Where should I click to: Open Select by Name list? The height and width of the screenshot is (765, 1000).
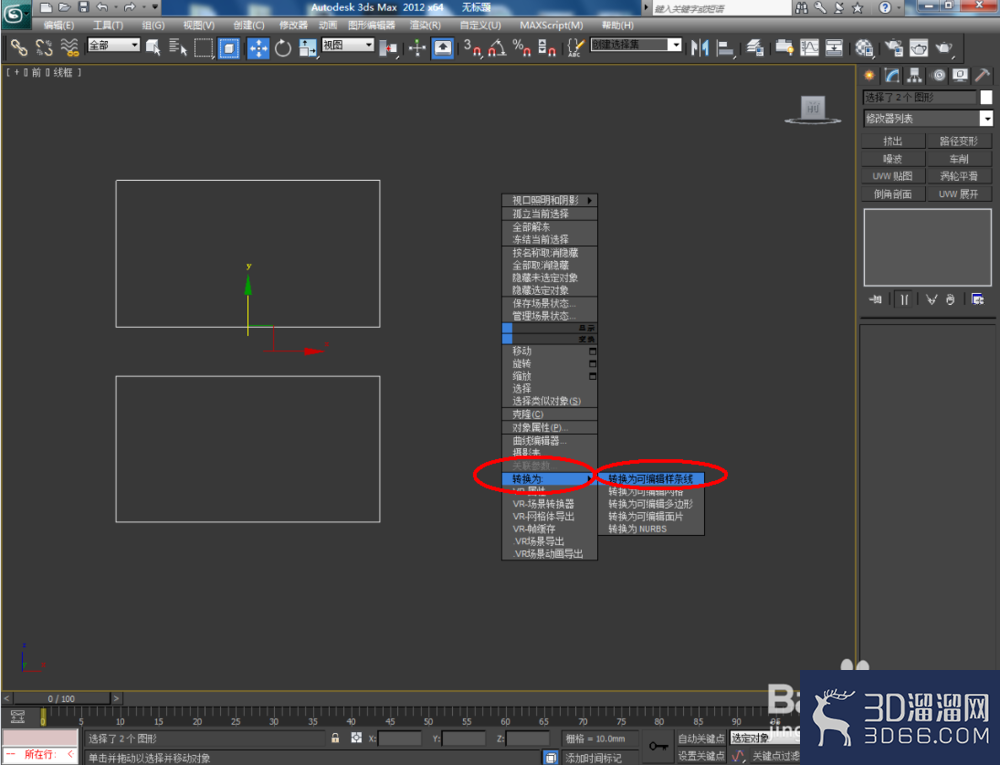(178, 47)
